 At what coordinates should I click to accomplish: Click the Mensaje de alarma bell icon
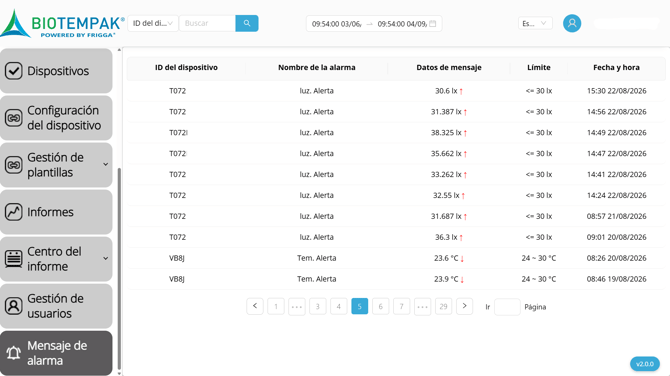14,353
